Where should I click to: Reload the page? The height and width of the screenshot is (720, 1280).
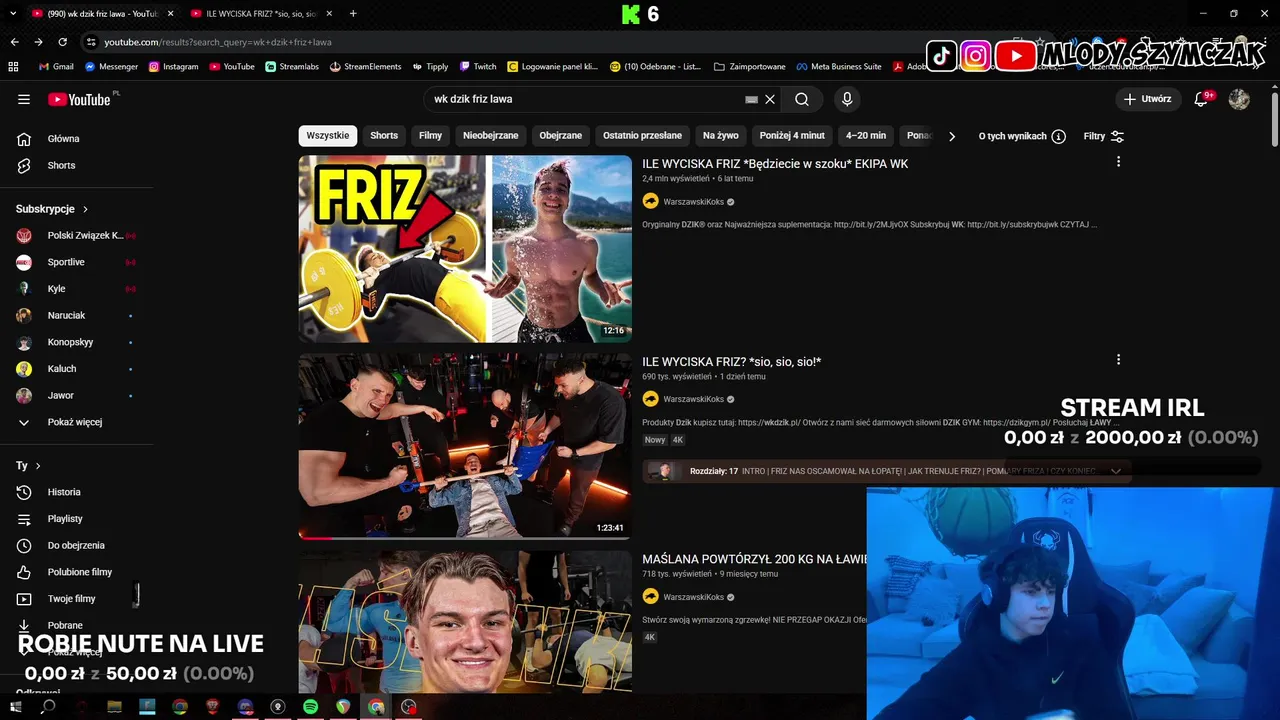(x=62, y=42)
